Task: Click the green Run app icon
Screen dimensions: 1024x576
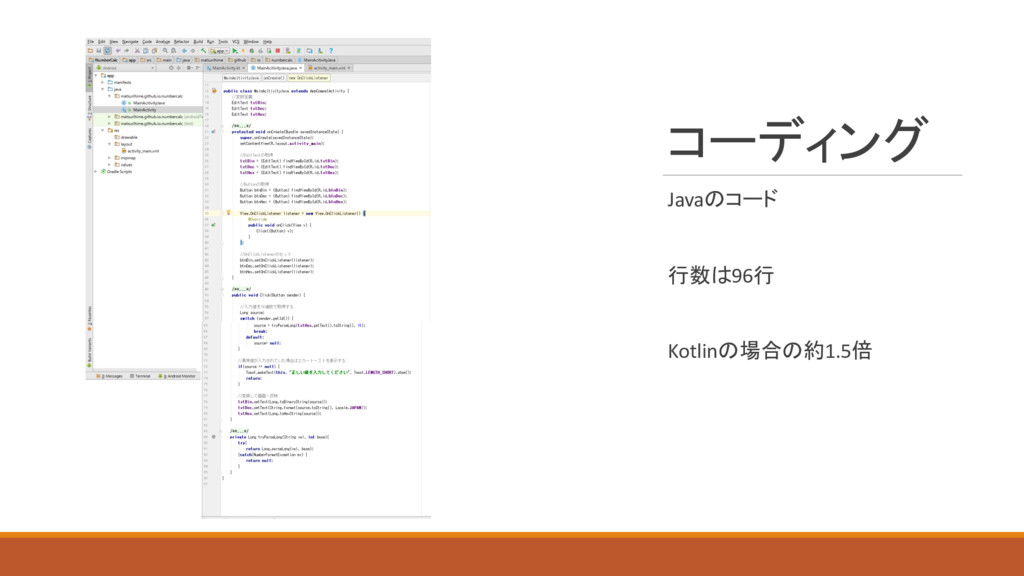Action: pos(235,51)
